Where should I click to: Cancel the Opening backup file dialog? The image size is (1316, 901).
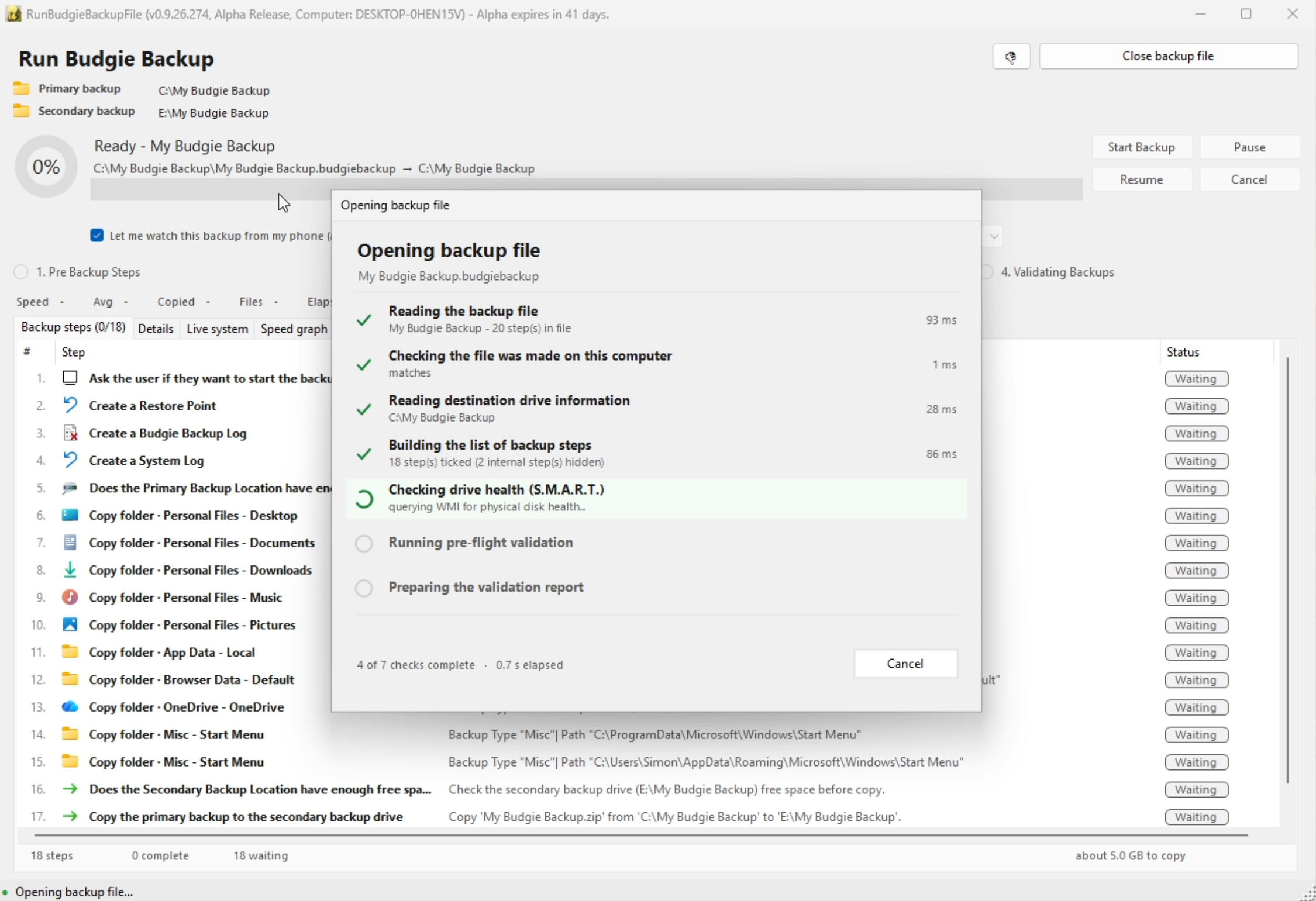[905, 664]
